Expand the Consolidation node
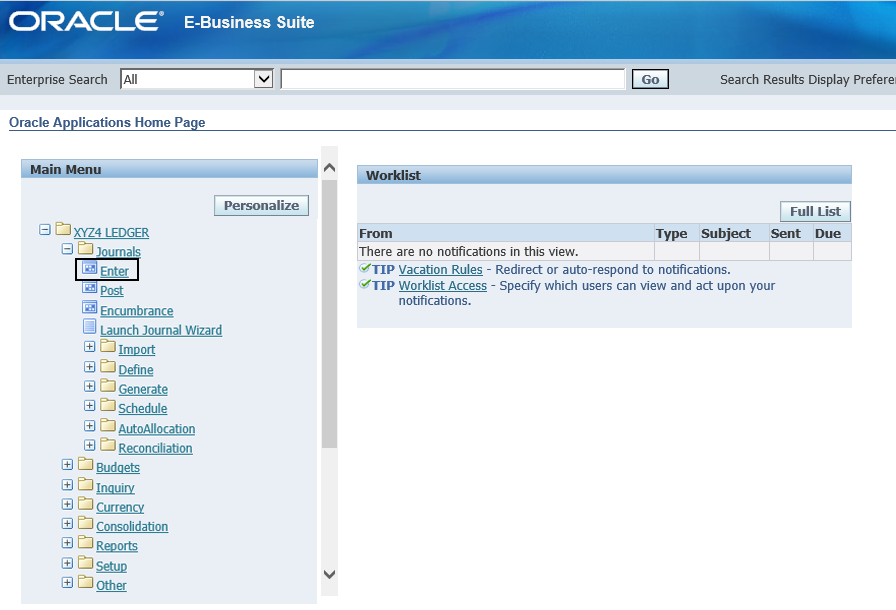This screenshot has height=610, width=896. 67,523
